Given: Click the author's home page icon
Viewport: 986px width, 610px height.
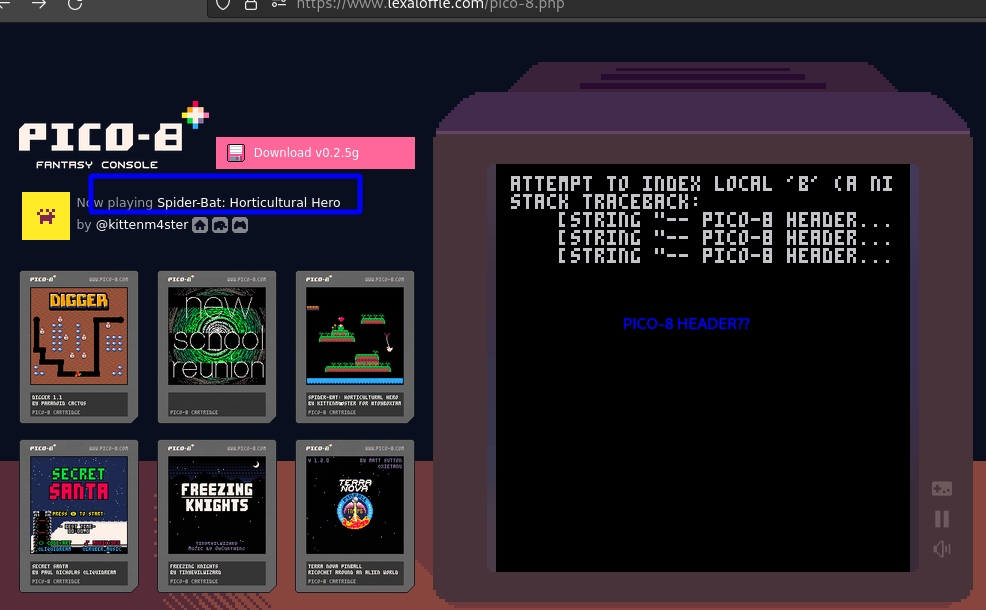Looking at the screenshot, I should pyautogui.click(x=200, y=225).
